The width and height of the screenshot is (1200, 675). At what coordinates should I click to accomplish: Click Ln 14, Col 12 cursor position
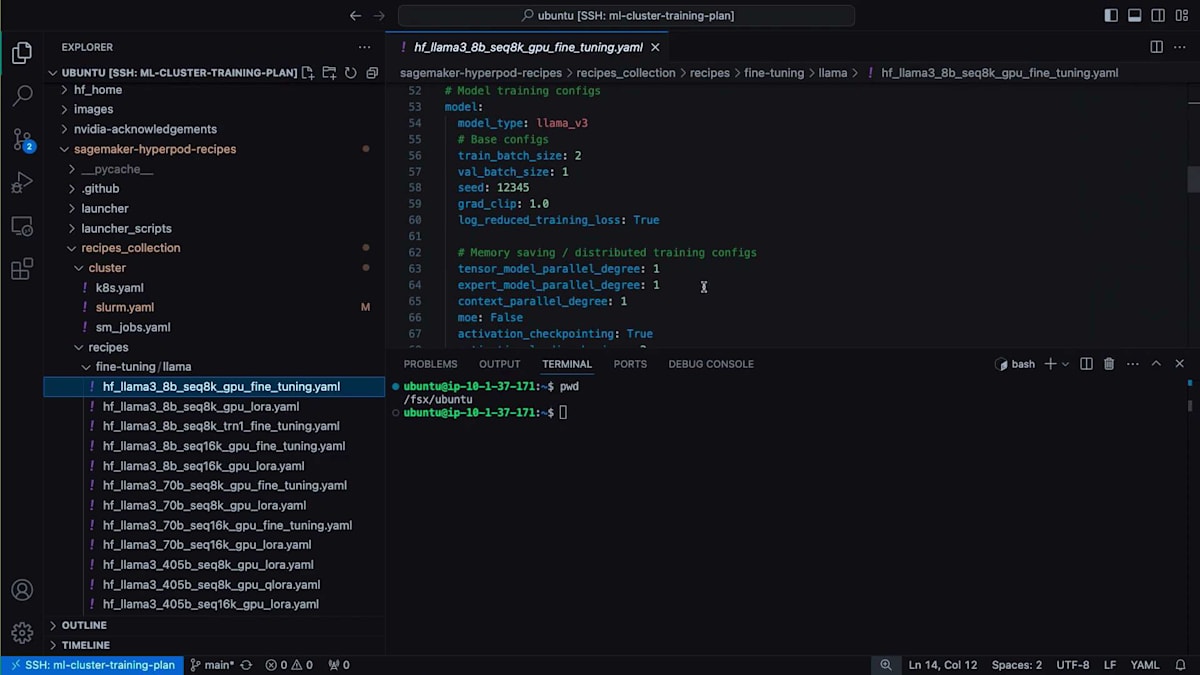pyautogui.click(x=942, y=665)
